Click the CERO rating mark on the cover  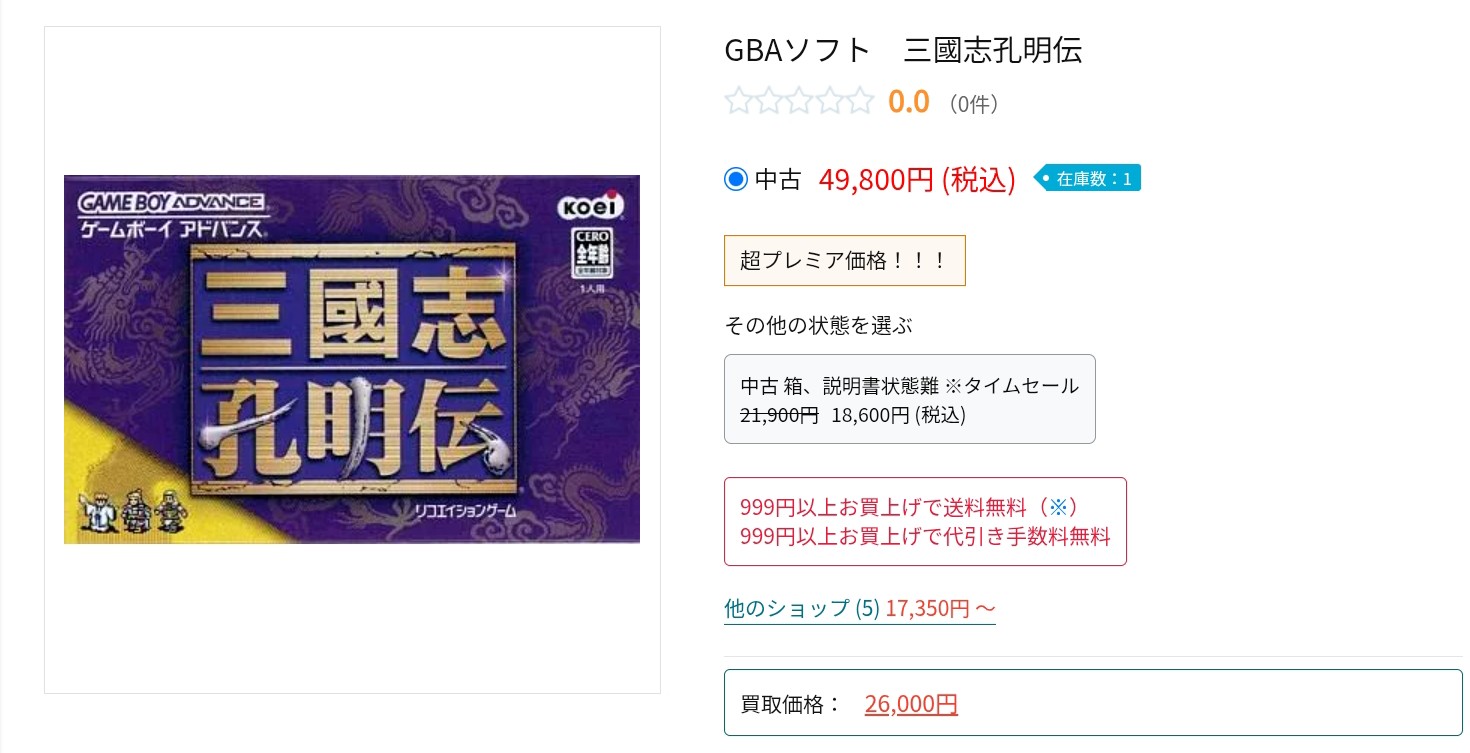[x=591, y=253]
